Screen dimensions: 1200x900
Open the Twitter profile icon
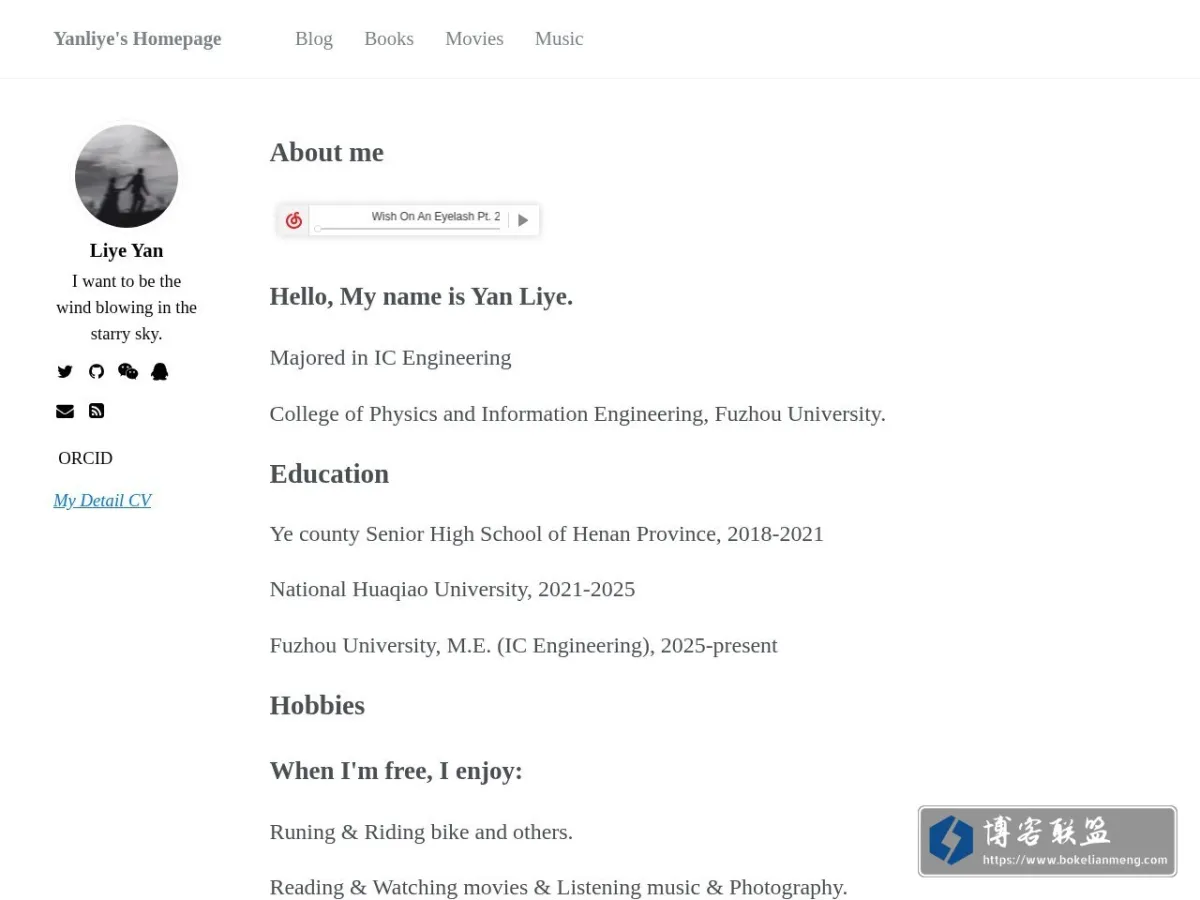tap(65, 371)
